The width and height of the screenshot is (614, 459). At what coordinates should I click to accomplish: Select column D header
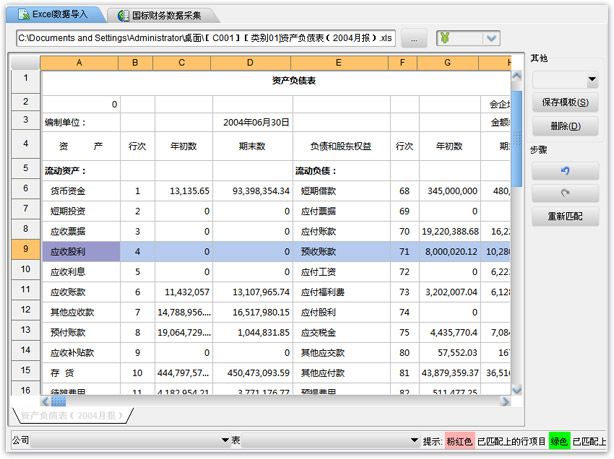click(251, 63)
